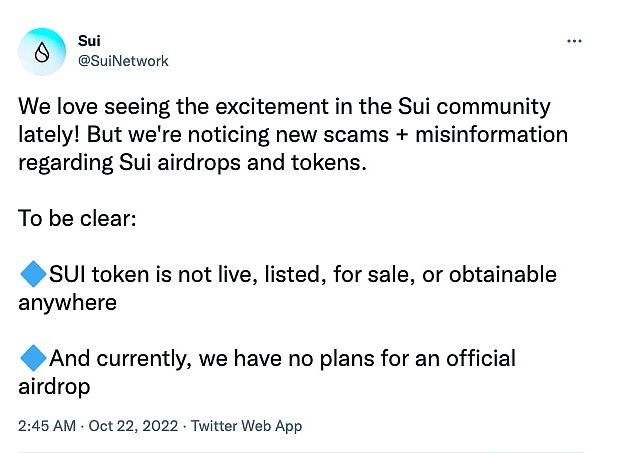Open the Twitter Web App source link
The width and height of the screenshot is (624, 453).
246,426
